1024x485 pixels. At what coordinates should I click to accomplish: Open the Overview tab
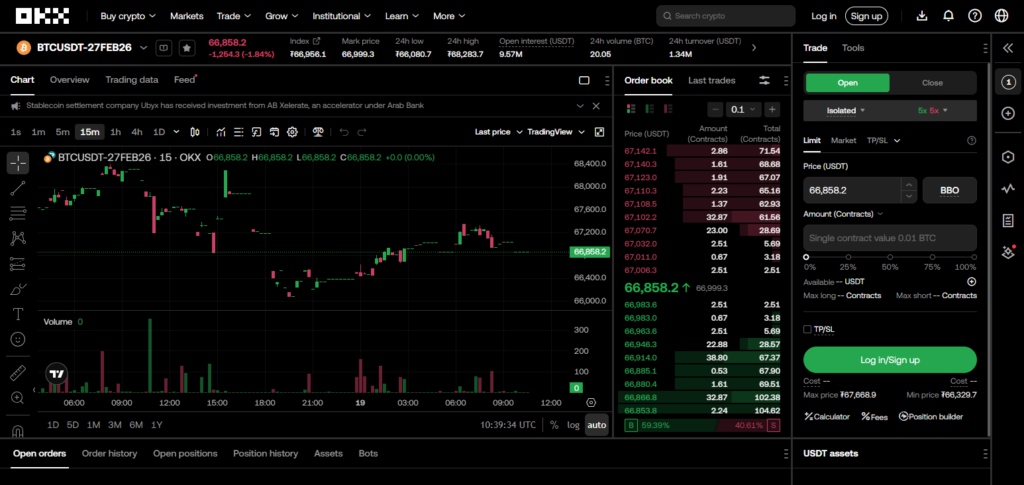[x=69, y=80]
